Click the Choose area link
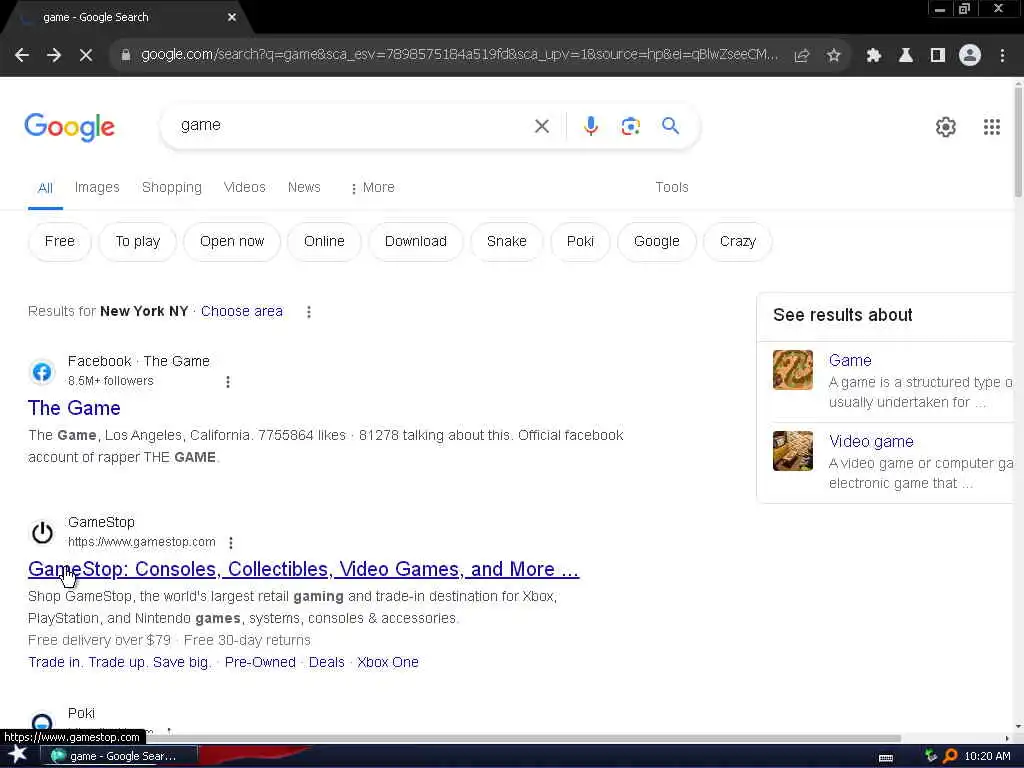This screenshot has width=1024, height=768. 242,312
